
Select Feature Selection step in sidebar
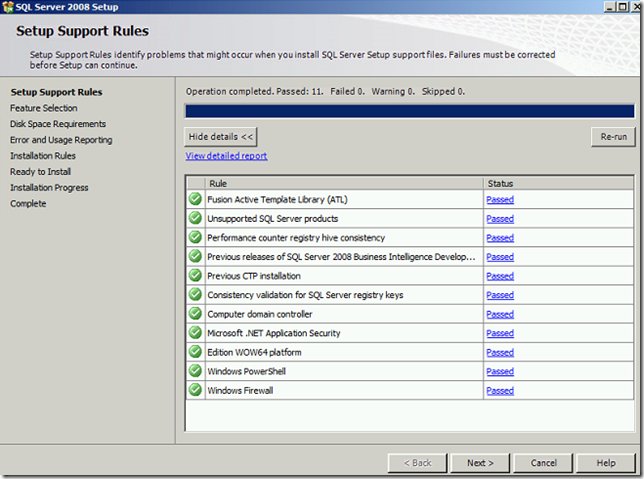coord(44,108)
